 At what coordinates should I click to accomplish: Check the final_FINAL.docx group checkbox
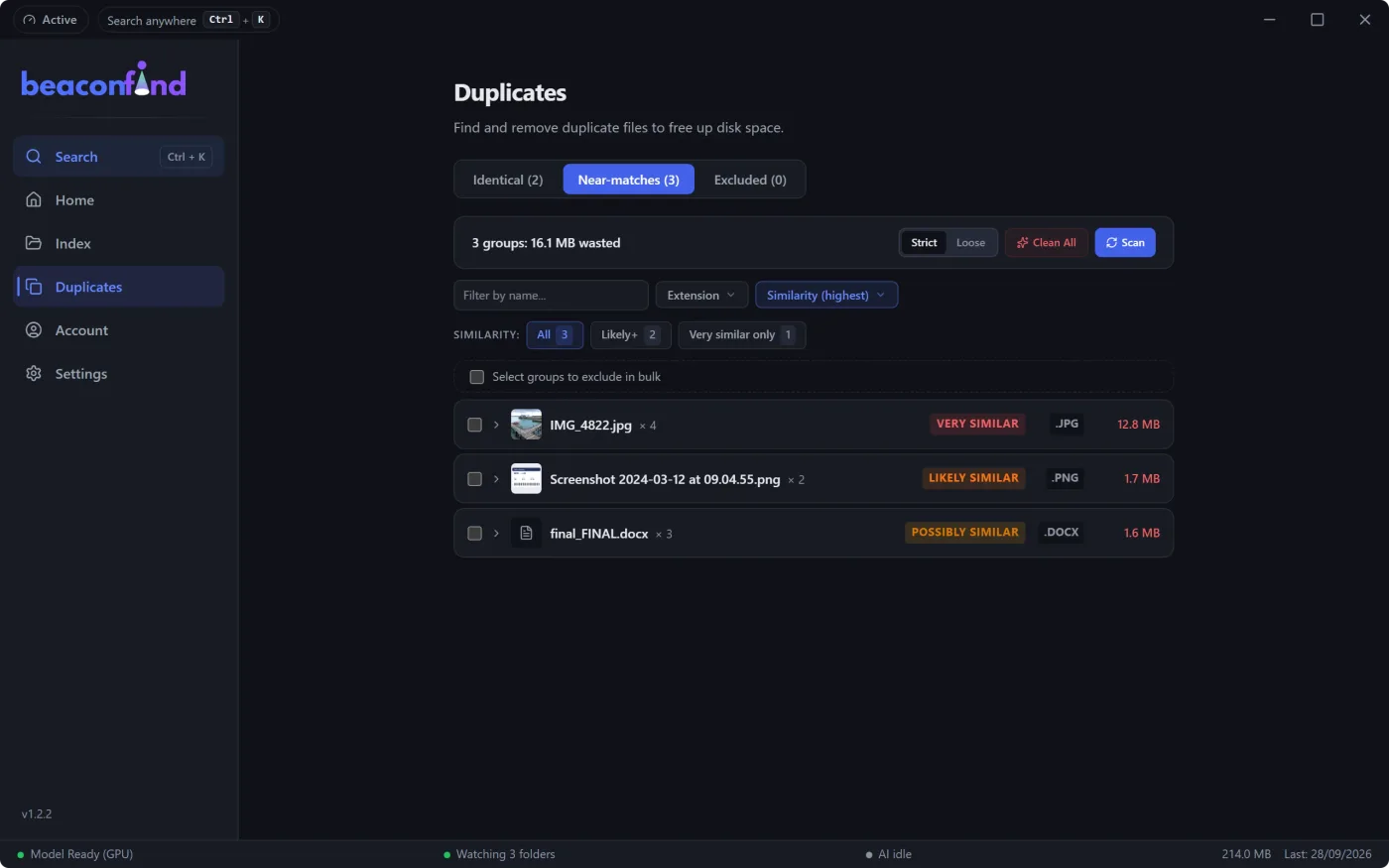point(475,533)
